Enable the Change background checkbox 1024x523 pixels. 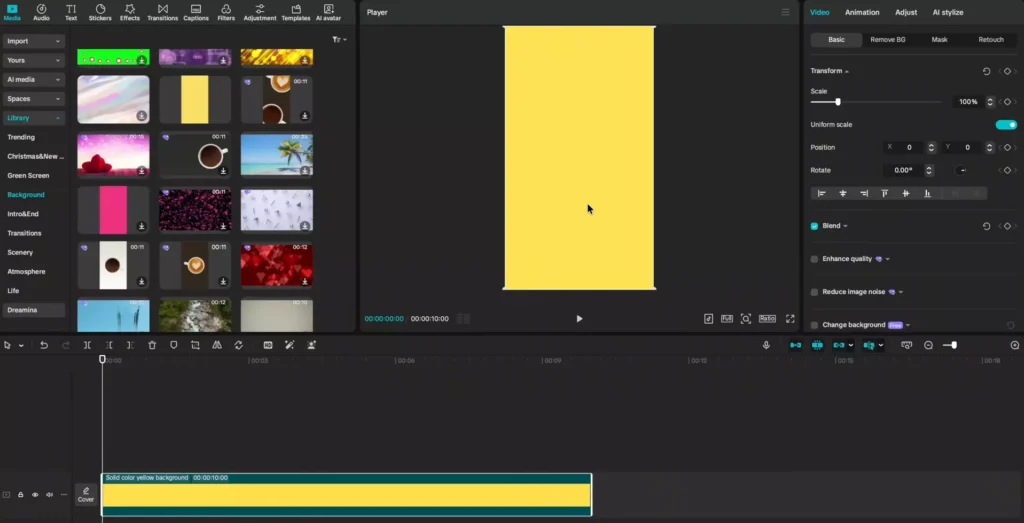coord(814,325)
